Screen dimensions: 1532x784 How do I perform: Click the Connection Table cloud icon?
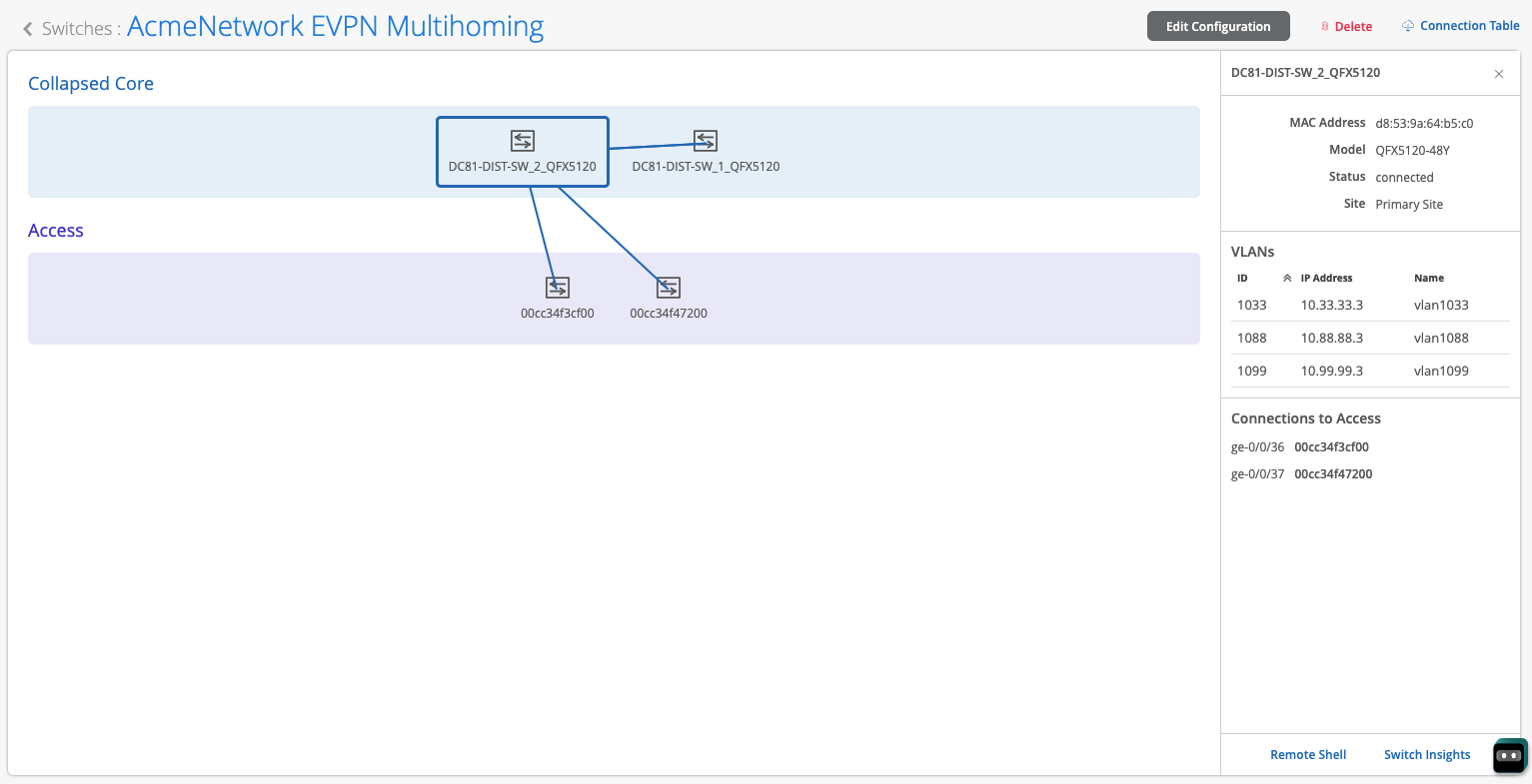pos(1408,26)
